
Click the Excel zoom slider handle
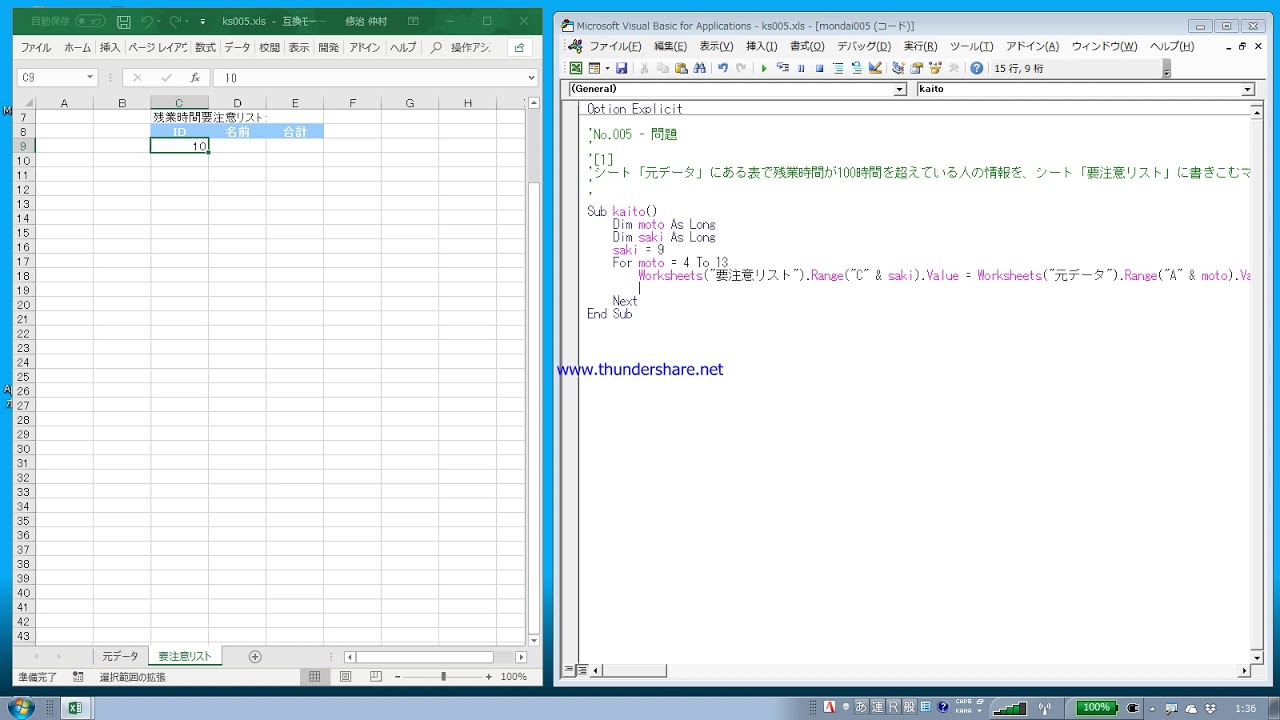coord(443,677)
